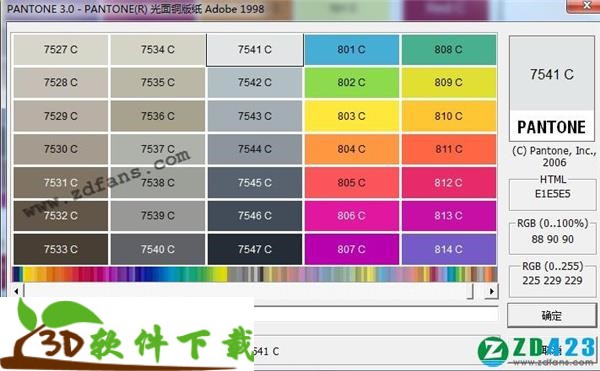Select the 7528 C color swatch
Image resolution: width=600 pixels, height=371 pixels.
[60, 83]
